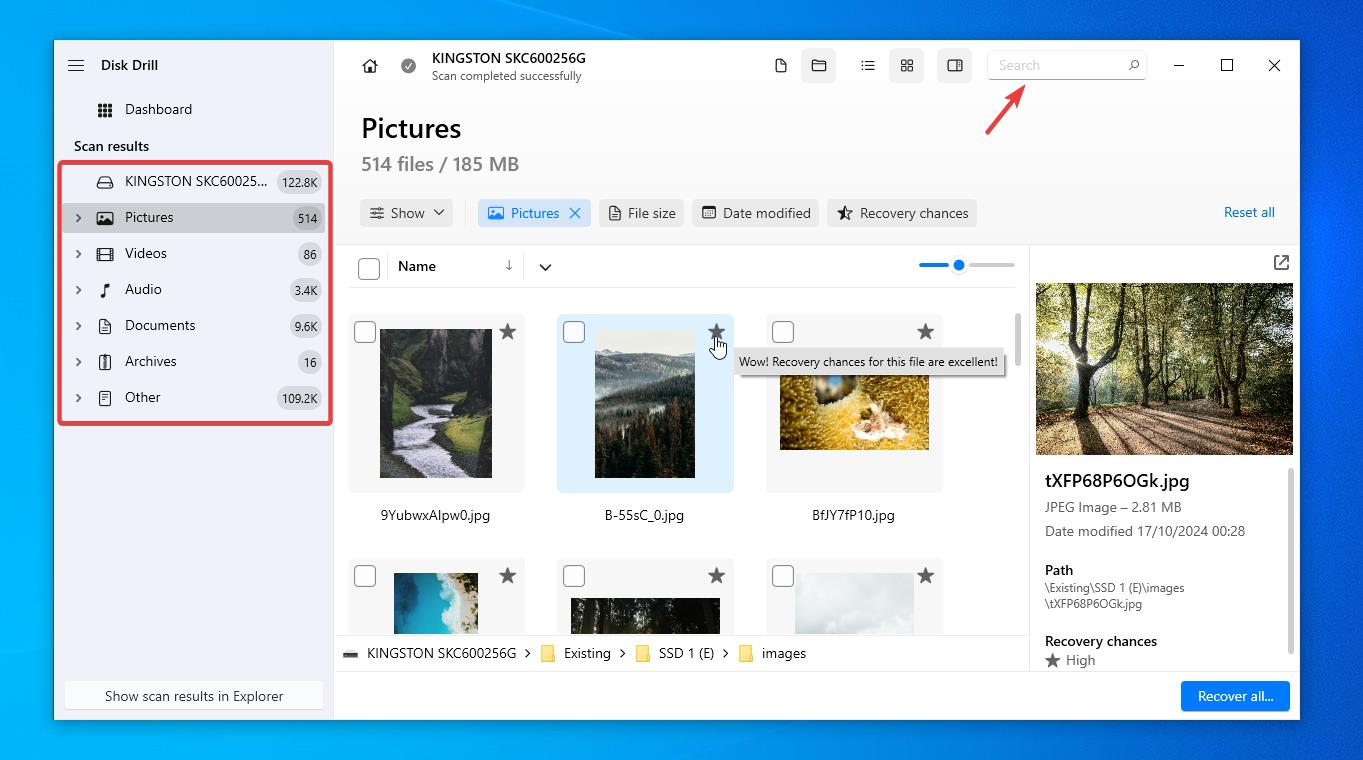Open the column options chevron
This screenshot has height=760, width=1363.
pos(545,267)
